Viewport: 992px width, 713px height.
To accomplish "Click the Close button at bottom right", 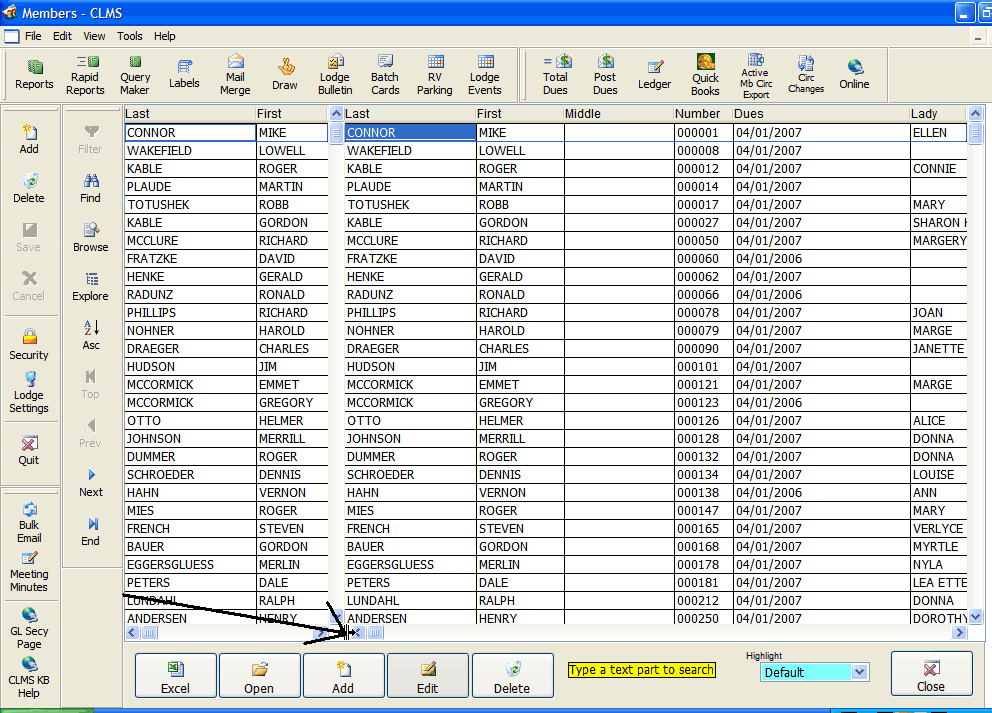I will click(x=931, y=675).
